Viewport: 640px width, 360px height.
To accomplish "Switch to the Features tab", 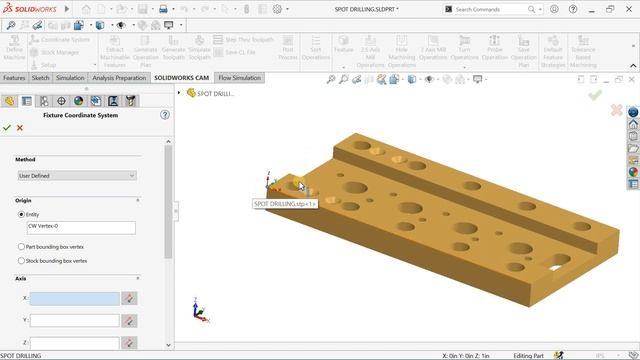I will click(x=14, y=78).
